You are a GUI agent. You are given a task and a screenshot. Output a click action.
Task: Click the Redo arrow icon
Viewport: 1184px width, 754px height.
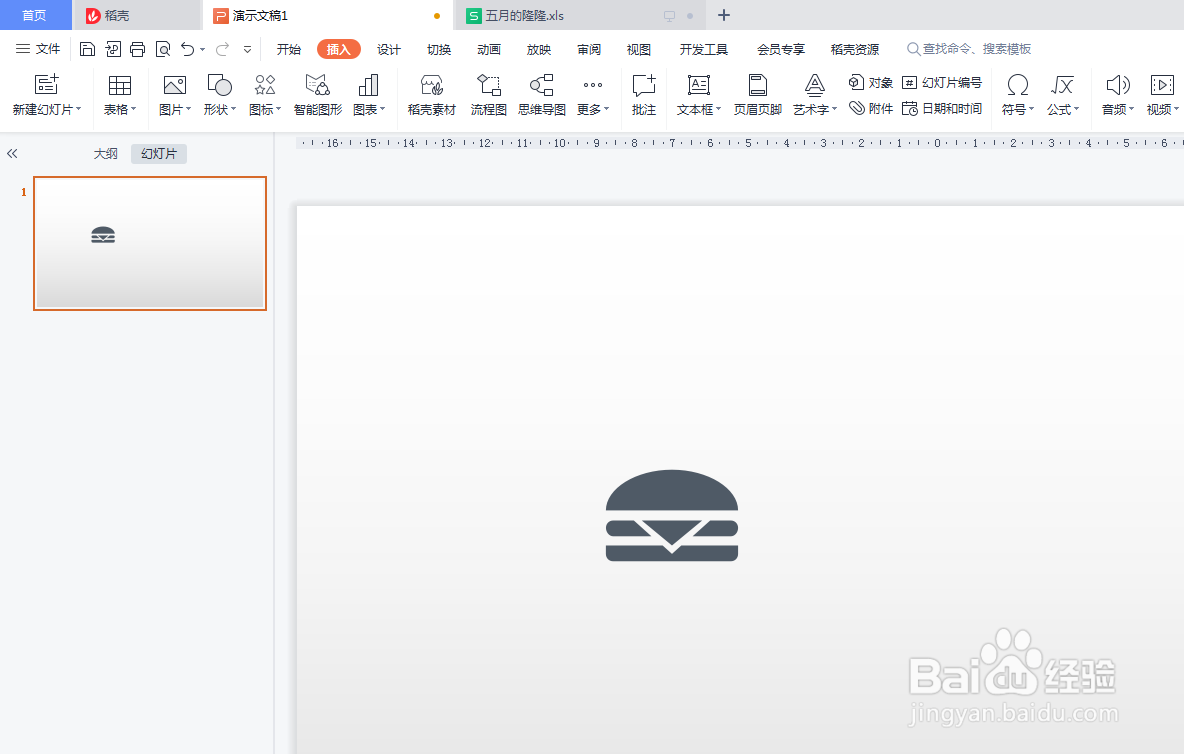tap(222, 49)
